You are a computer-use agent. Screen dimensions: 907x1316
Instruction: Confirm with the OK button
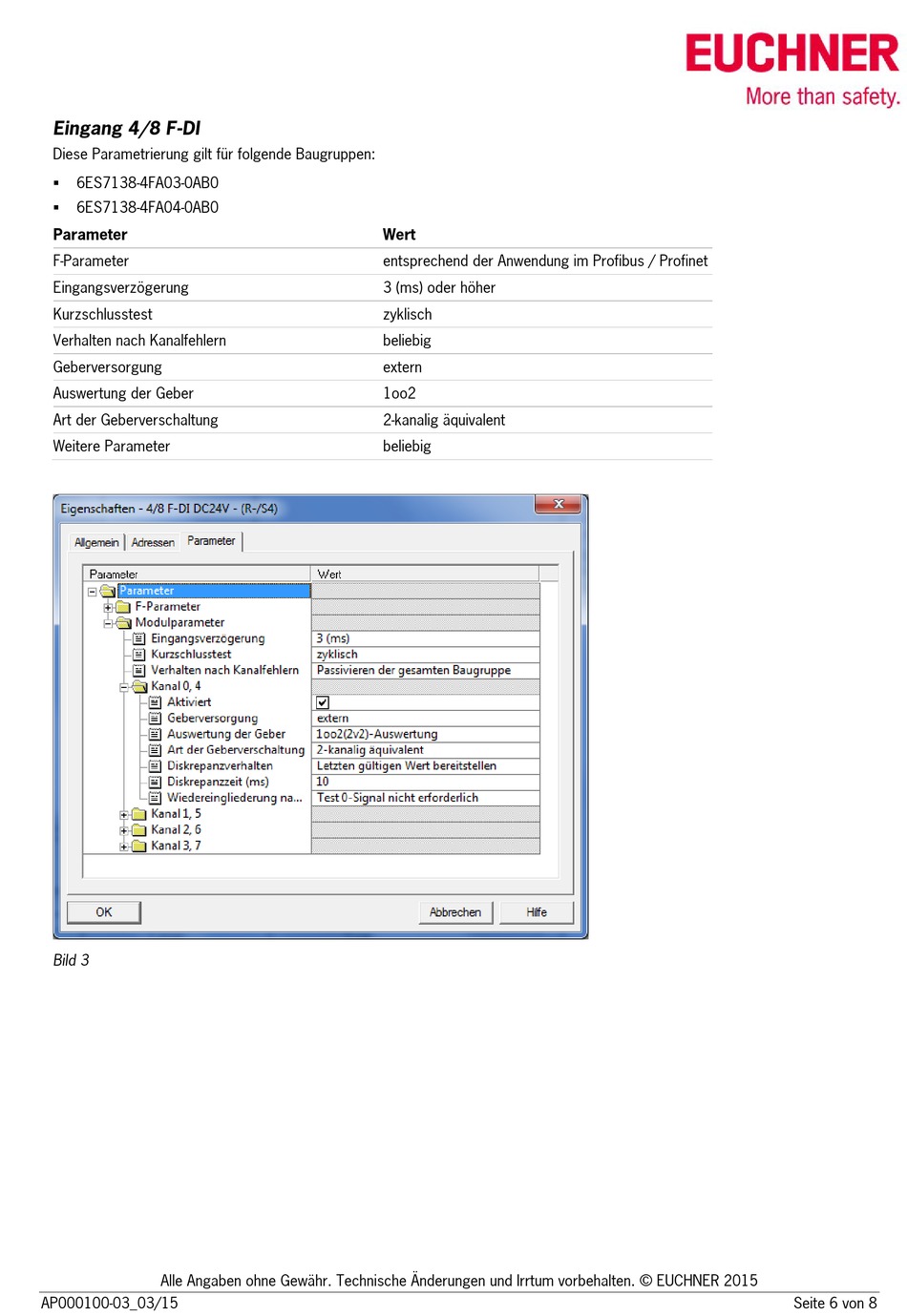point(104,912)
